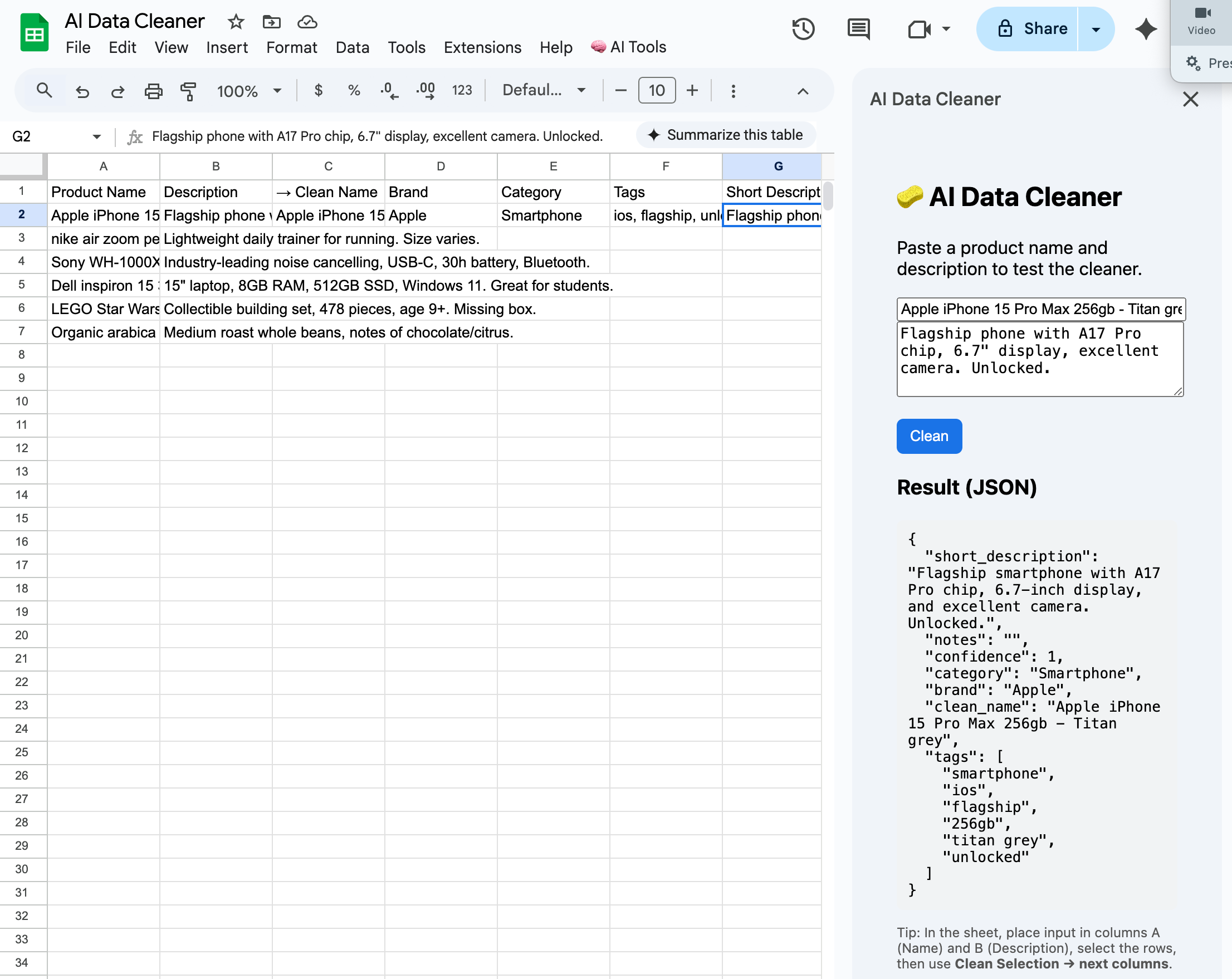1232x979 pixels.
Task: Click inside the product description textarea
Action: click(x=1039, y=359)
